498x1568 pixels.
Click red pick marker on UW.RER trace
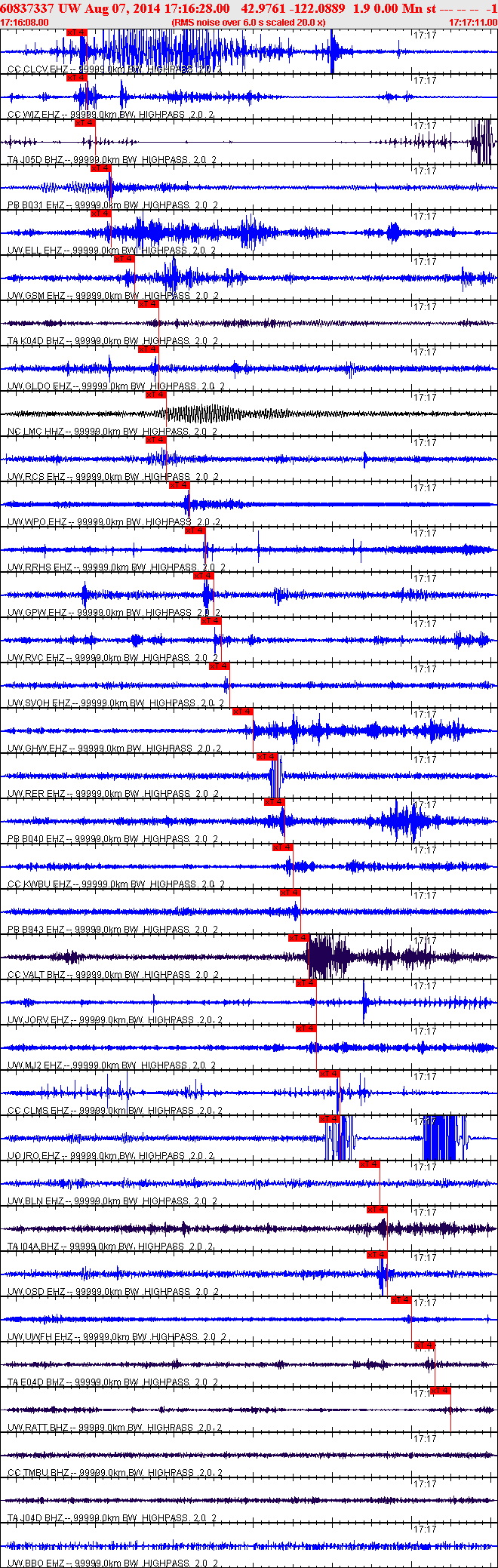tap(267, 757)
